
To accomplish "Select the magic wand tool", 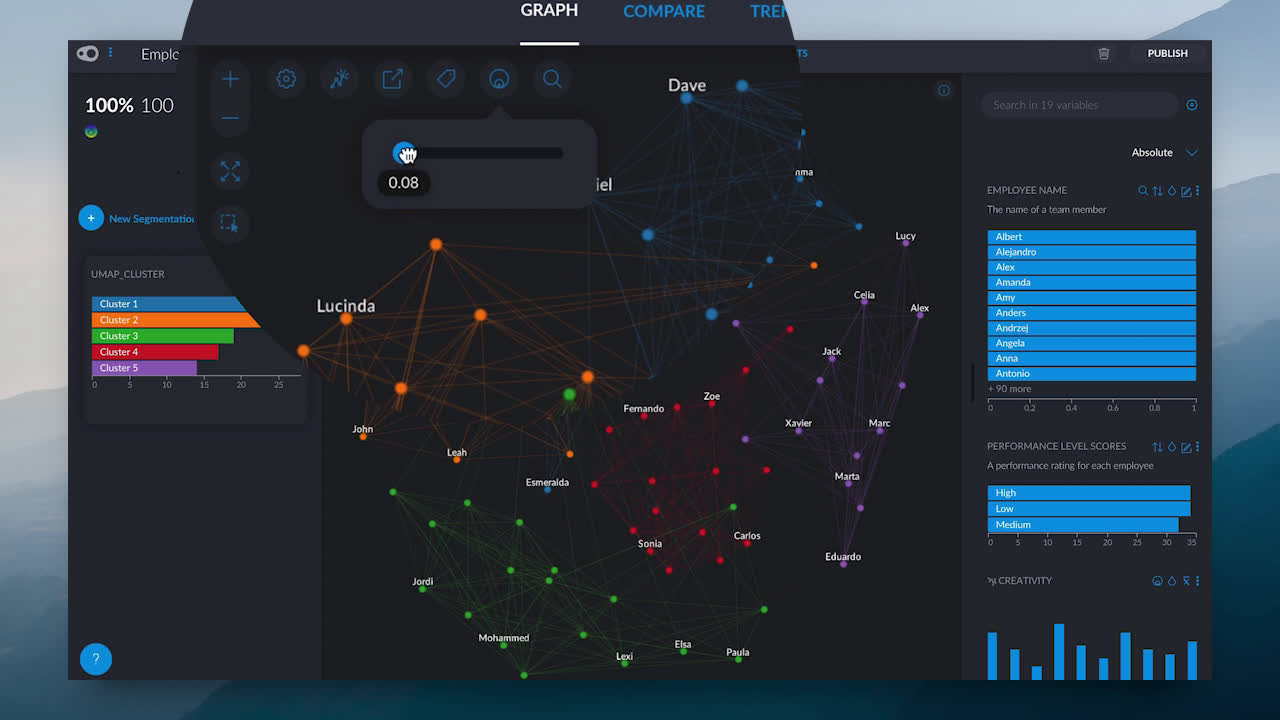I will (339, 79).
